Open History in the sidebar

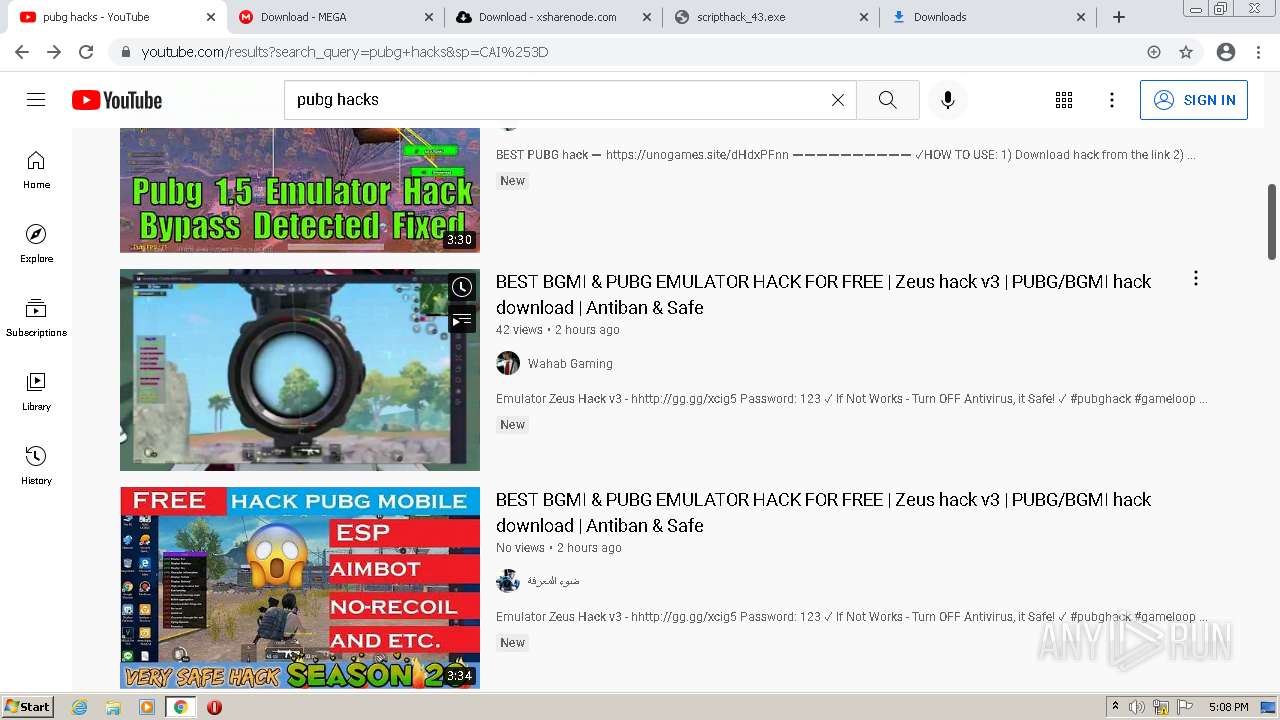click(36, 466)
